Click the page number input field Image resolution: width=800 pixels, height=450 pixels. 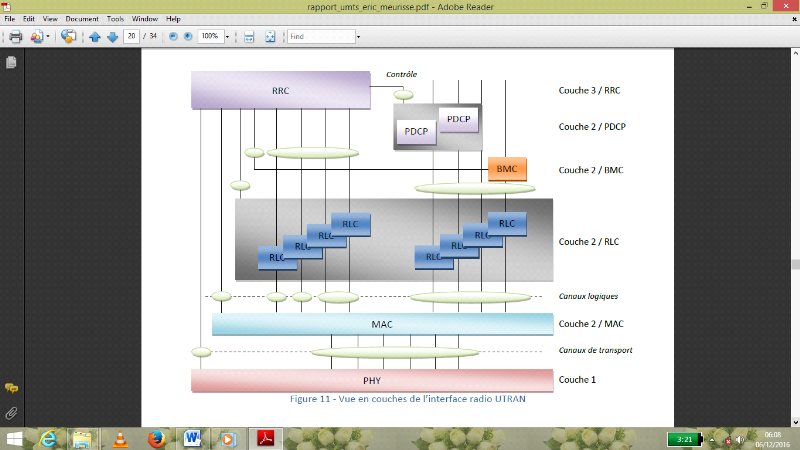132,37
